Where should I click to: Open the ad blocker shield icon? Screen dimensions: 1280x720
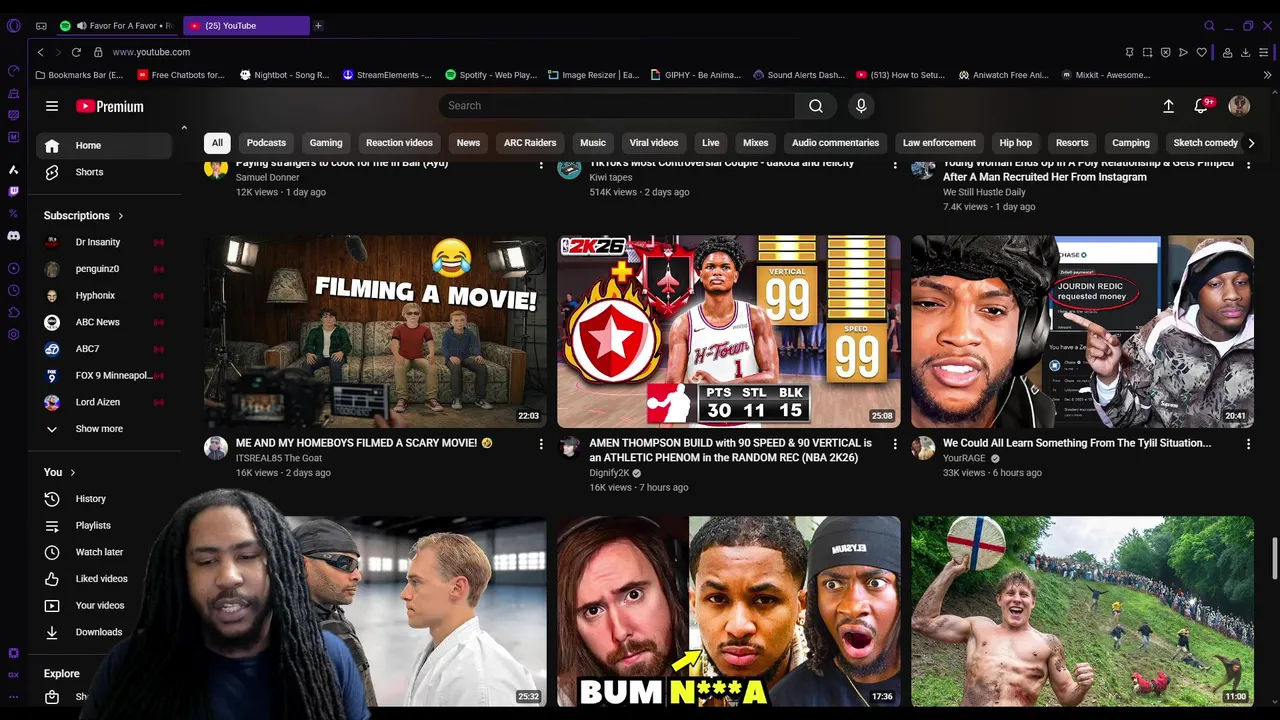click(1165, 52)
